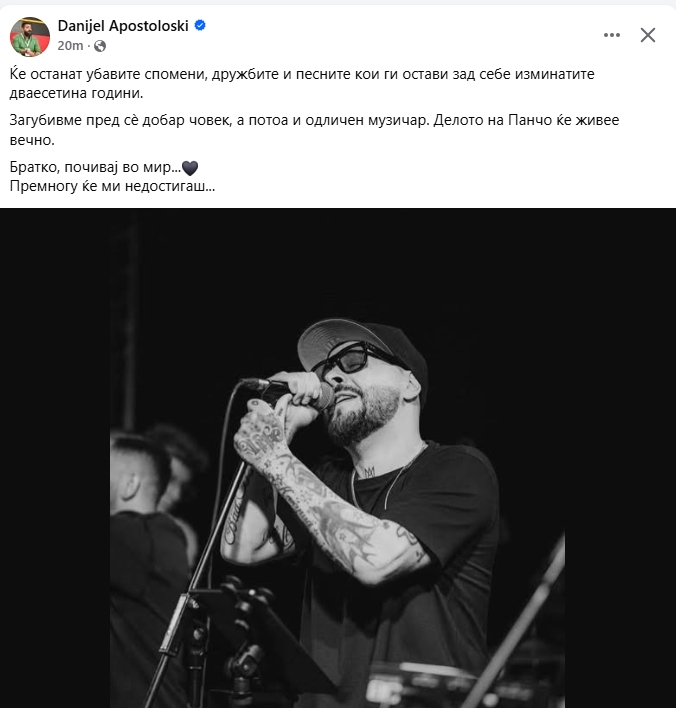
Task: Click the Danijel Apostoloski name link
Action: pos(123,26)
